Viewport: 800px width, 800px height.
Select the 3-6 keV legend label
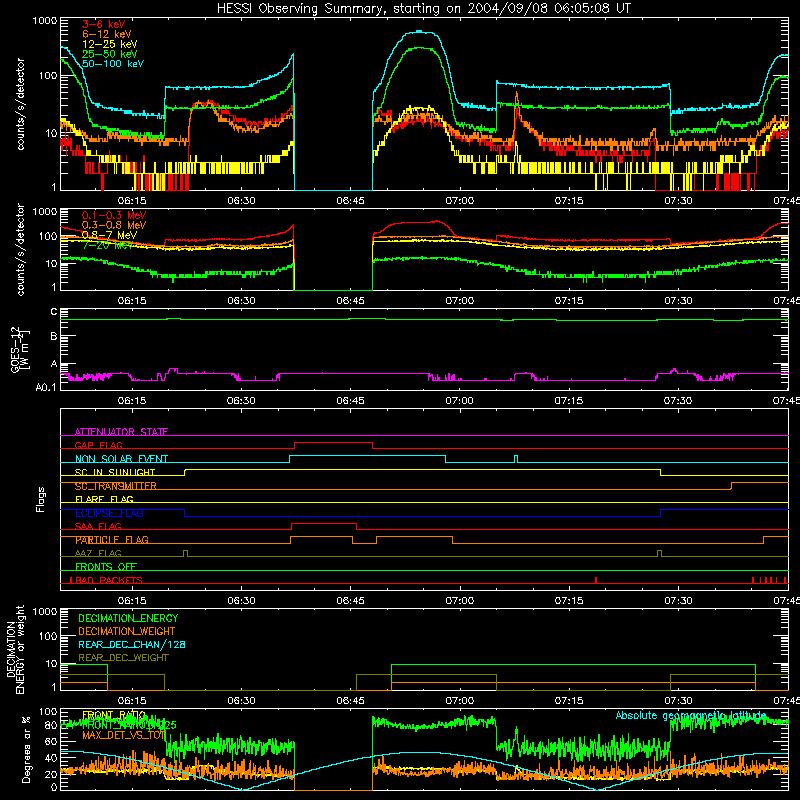click(104, 24)
